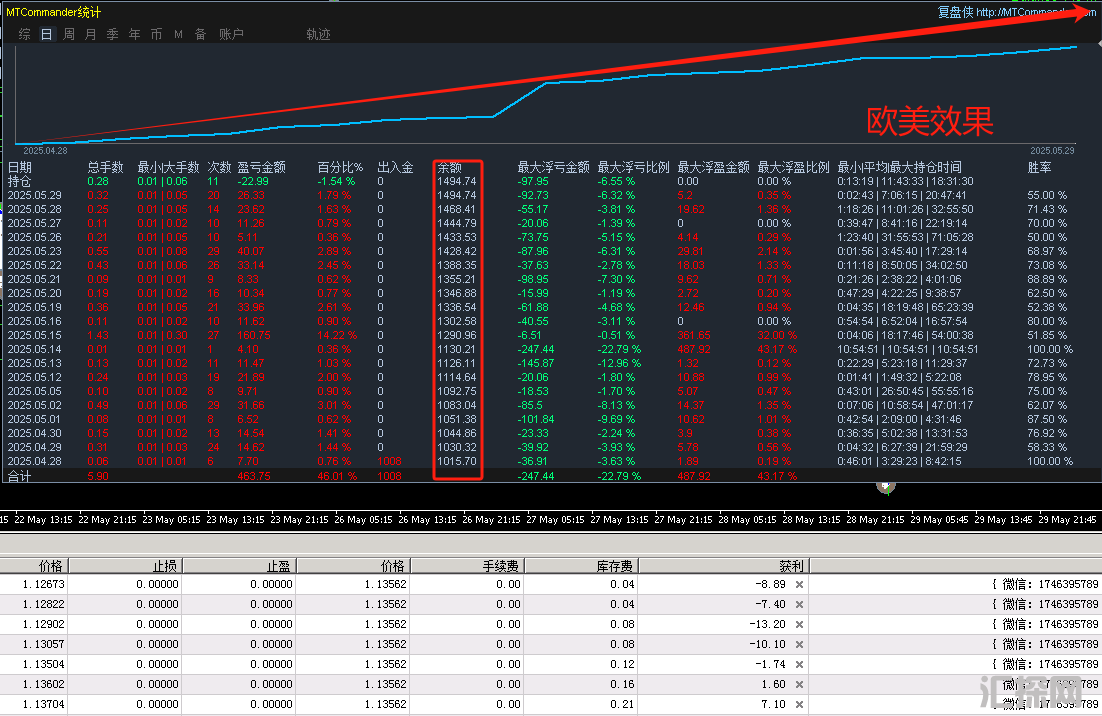1102x716 pixels.
Task: Click the 2025.04.28 chart start date label
Action: pos(46,151)
